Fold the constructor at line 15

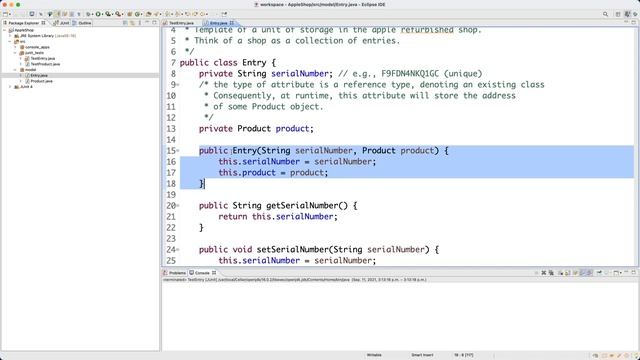pyautogui.click(x=178, y=151)
